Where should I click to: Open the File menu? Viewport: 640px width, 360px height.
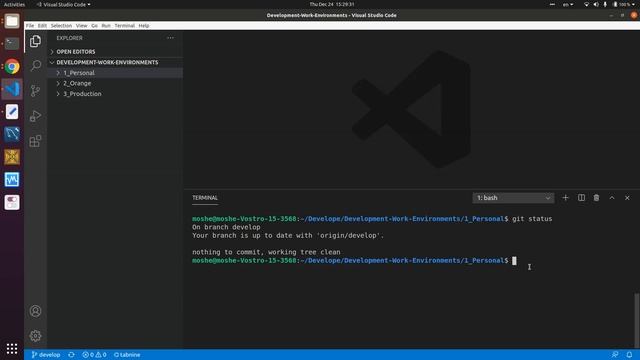(30, 26)
